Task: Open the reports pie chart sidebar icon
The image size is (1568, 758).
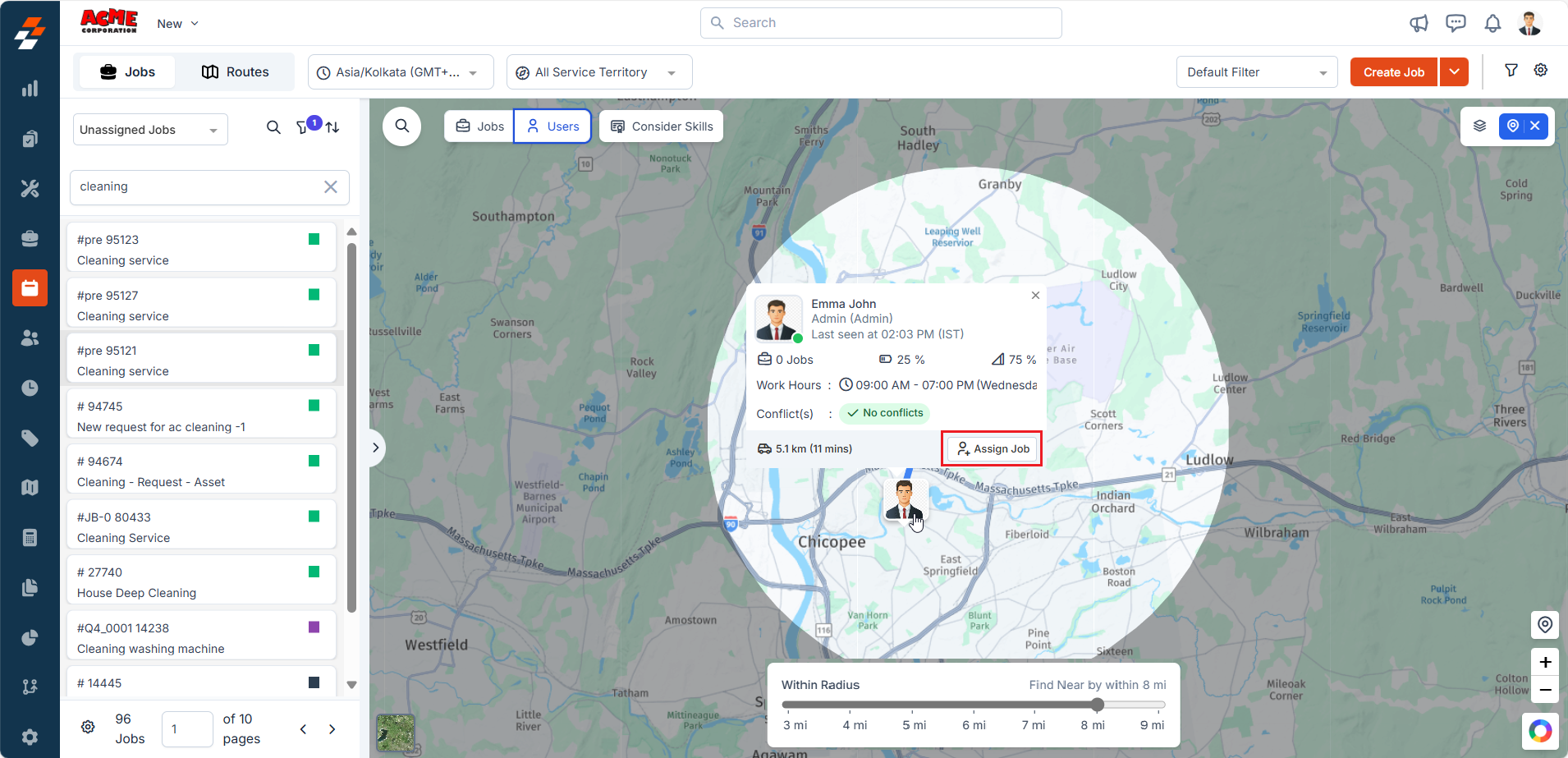Action: [30, 637]
